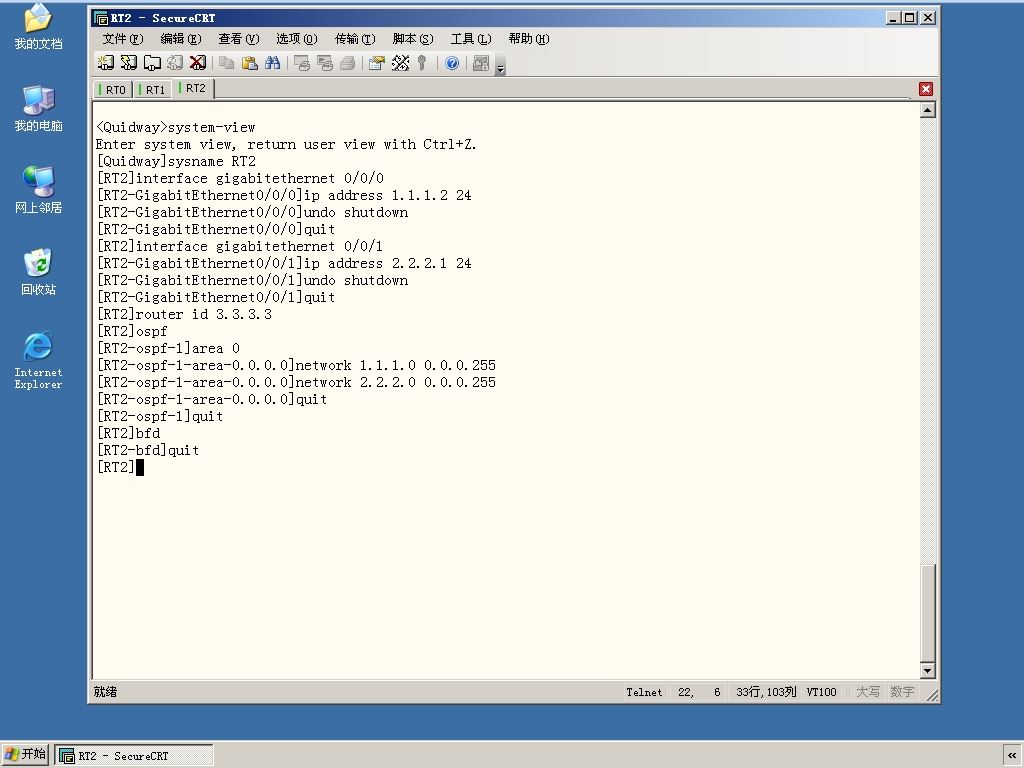Select 回收站 recycle bin icon
Image resolution: width=1024 pixels, height=768 pixels.
click(38, 272)
